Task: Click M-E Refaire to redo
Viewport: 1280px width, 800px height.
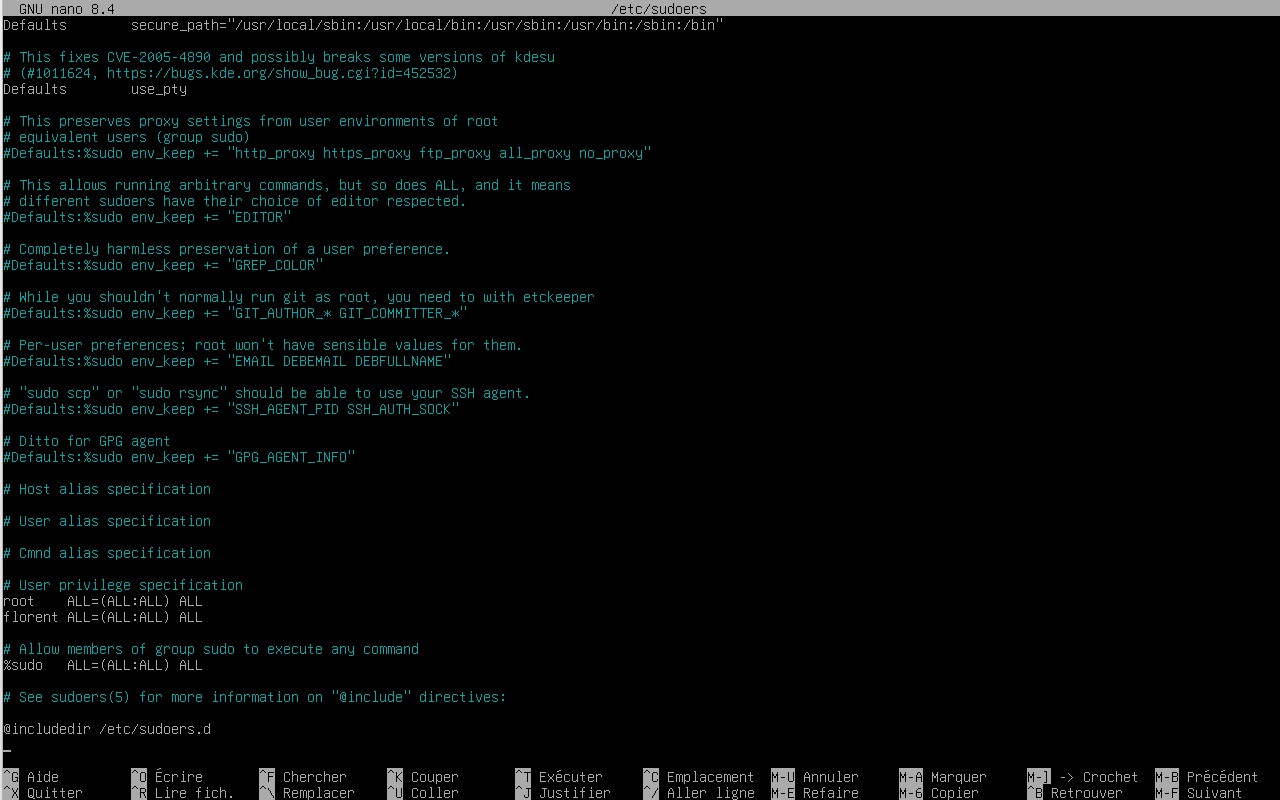Action: point(815,793)
